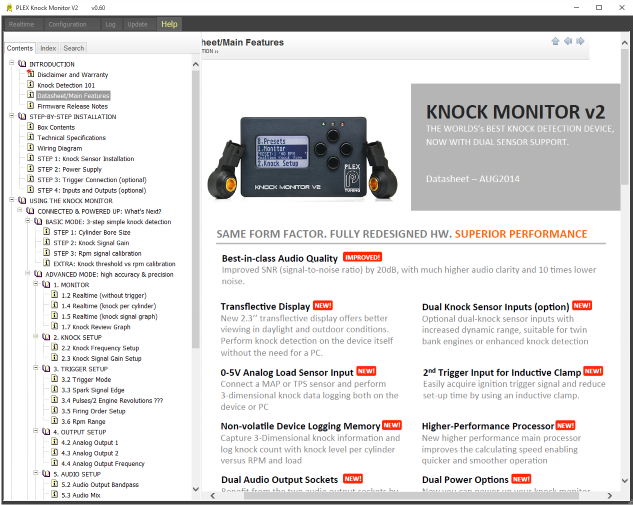Click scroll-down arrow of contents tree scrollbar
The image size is (633, 505).
point(196,489)
